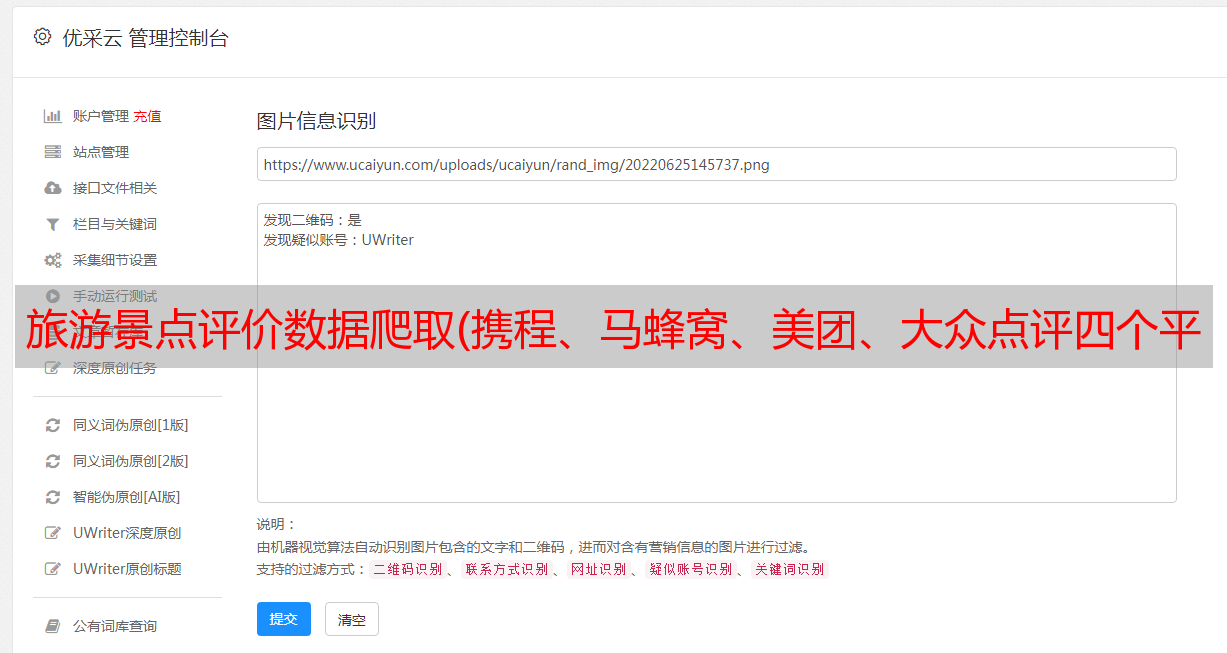Click the 二维码识别 tag

[407, 569]
